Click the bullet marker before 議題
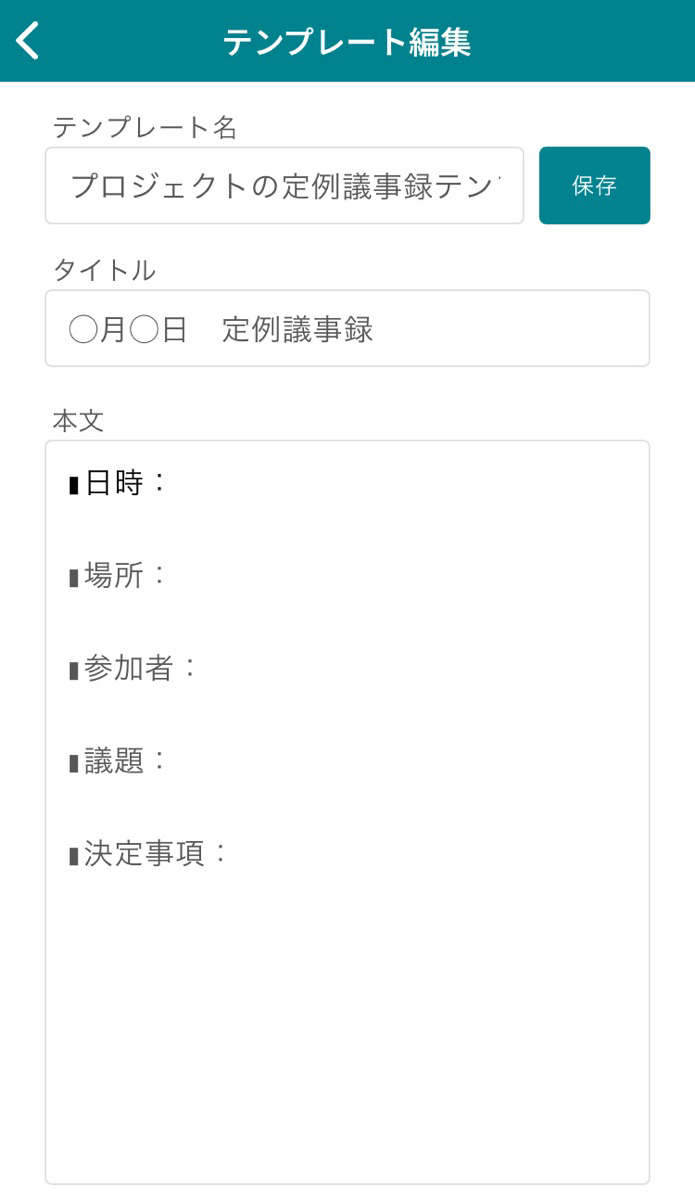The height and width of the screenshot is (1200, 695). (x=74, y=764)
